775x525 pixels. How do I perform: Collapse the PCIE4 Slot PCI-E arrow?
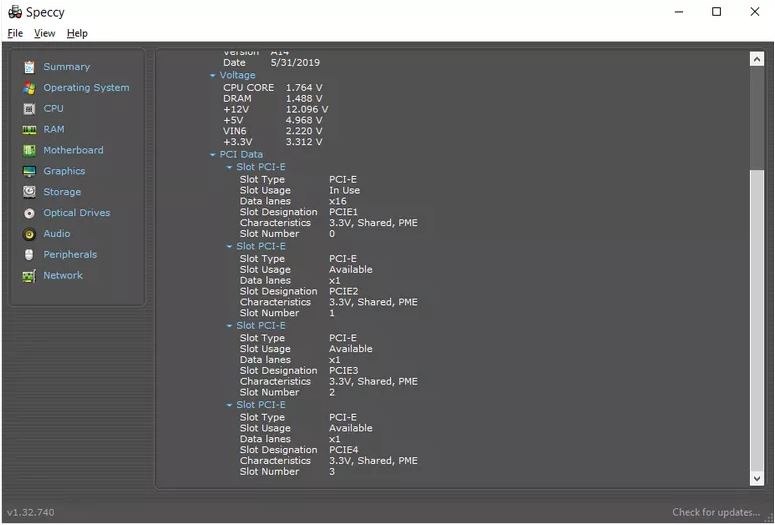click(x=229, y=405)
